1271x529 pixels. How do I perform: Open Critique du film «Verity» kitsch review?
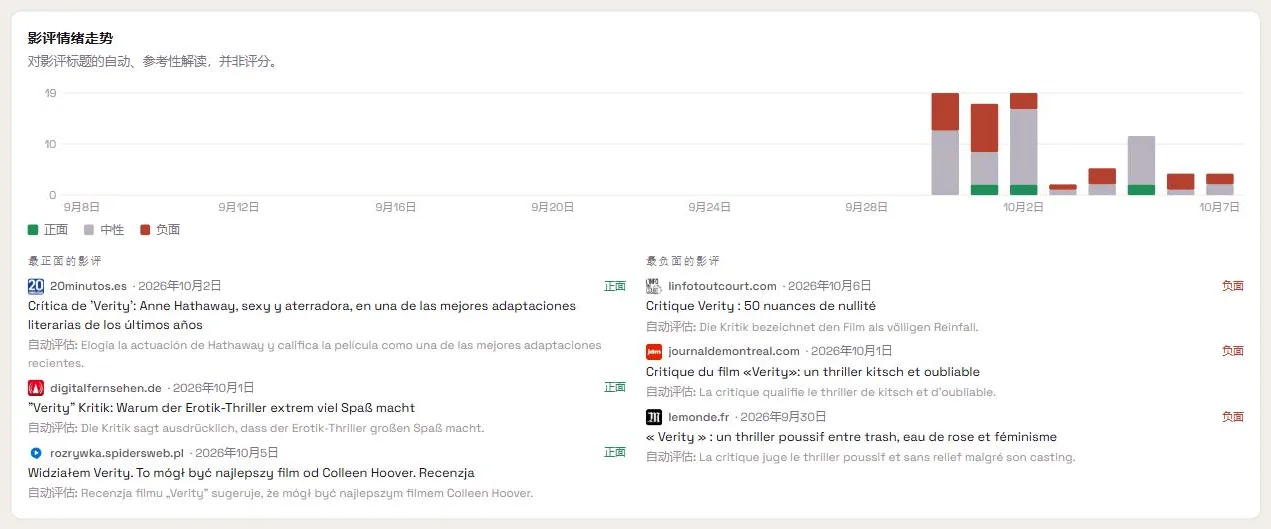pyautogui.click(x=813, y=372)
